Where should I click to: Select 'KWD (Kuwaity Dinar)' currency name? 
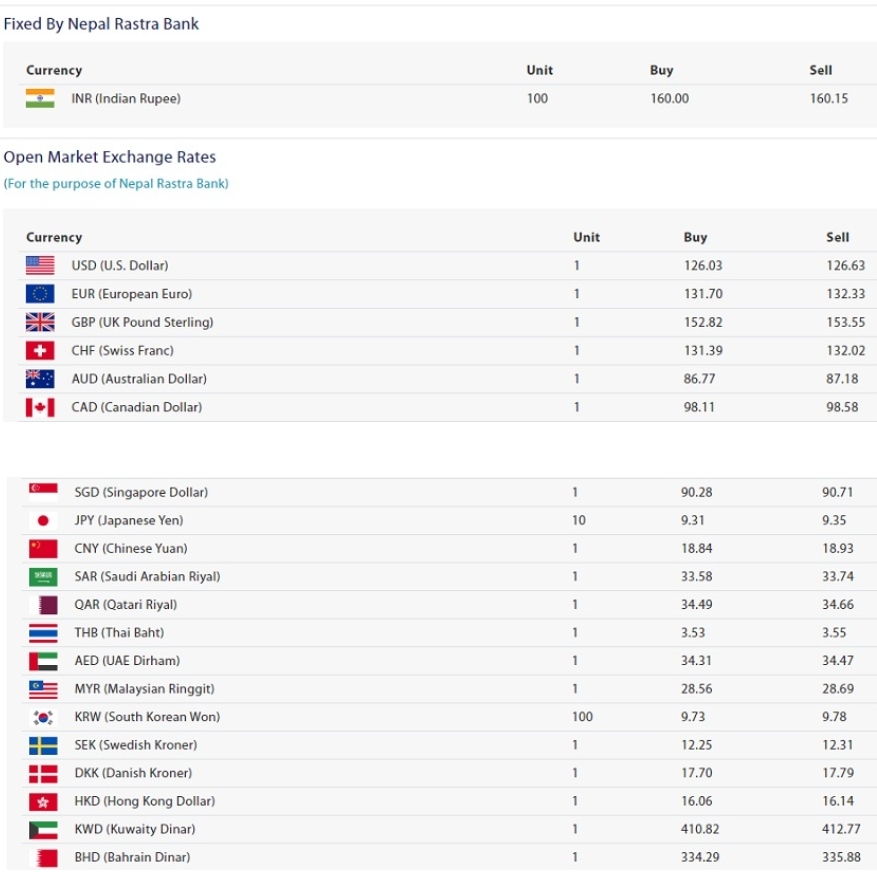(x=135, y=829)
